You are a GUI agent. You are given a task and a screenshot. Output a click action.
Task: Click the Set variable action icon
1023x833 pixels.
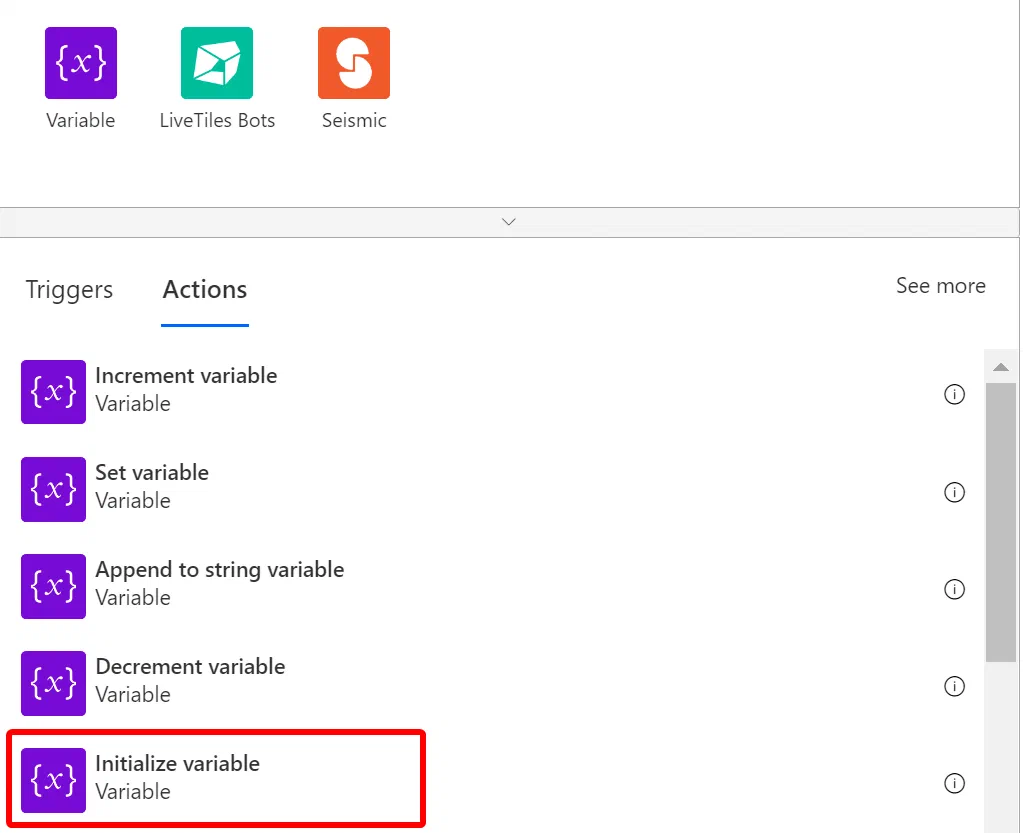click(53, 489)
